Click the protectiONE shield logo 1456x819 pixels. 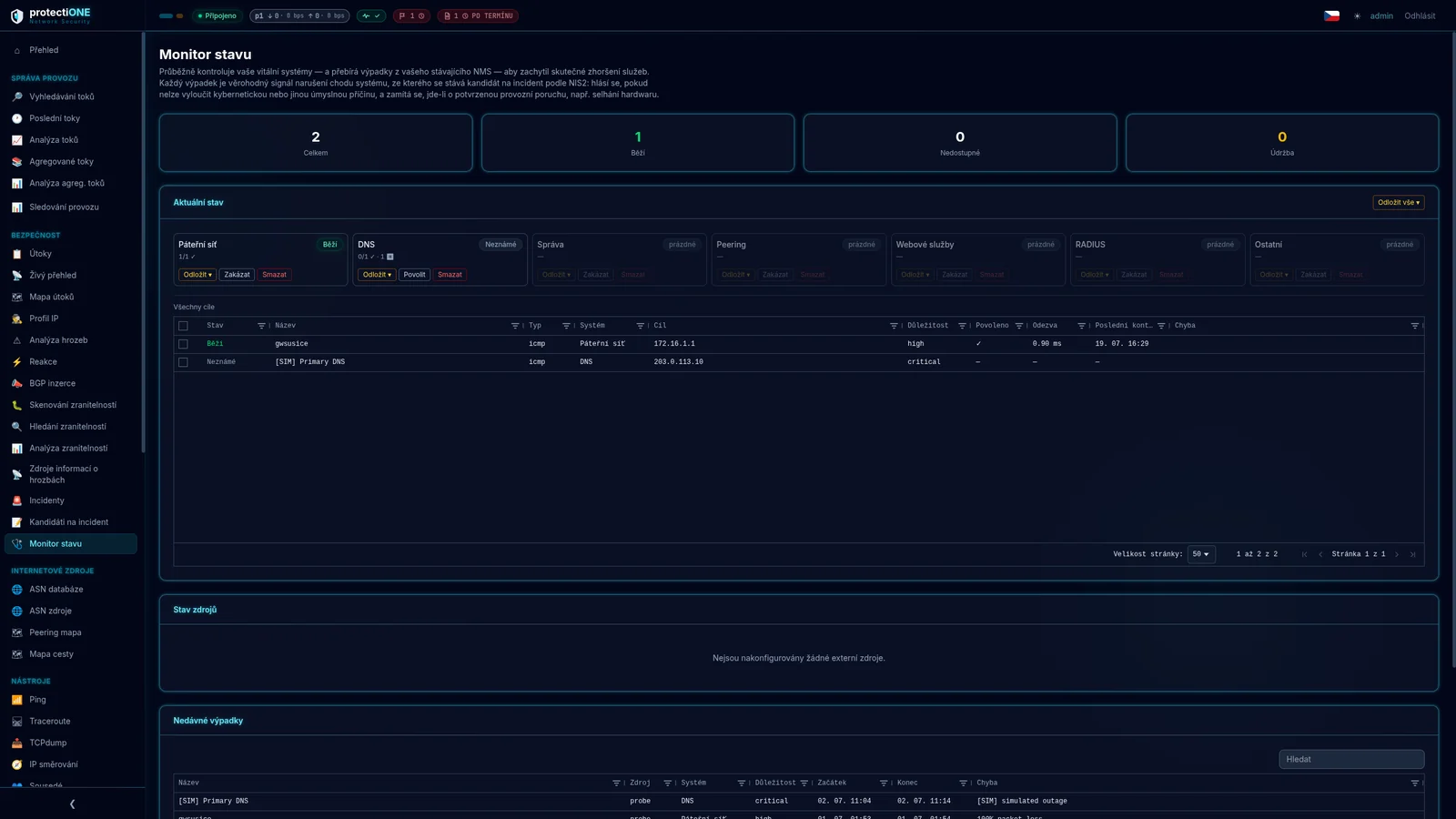(16, 16)
